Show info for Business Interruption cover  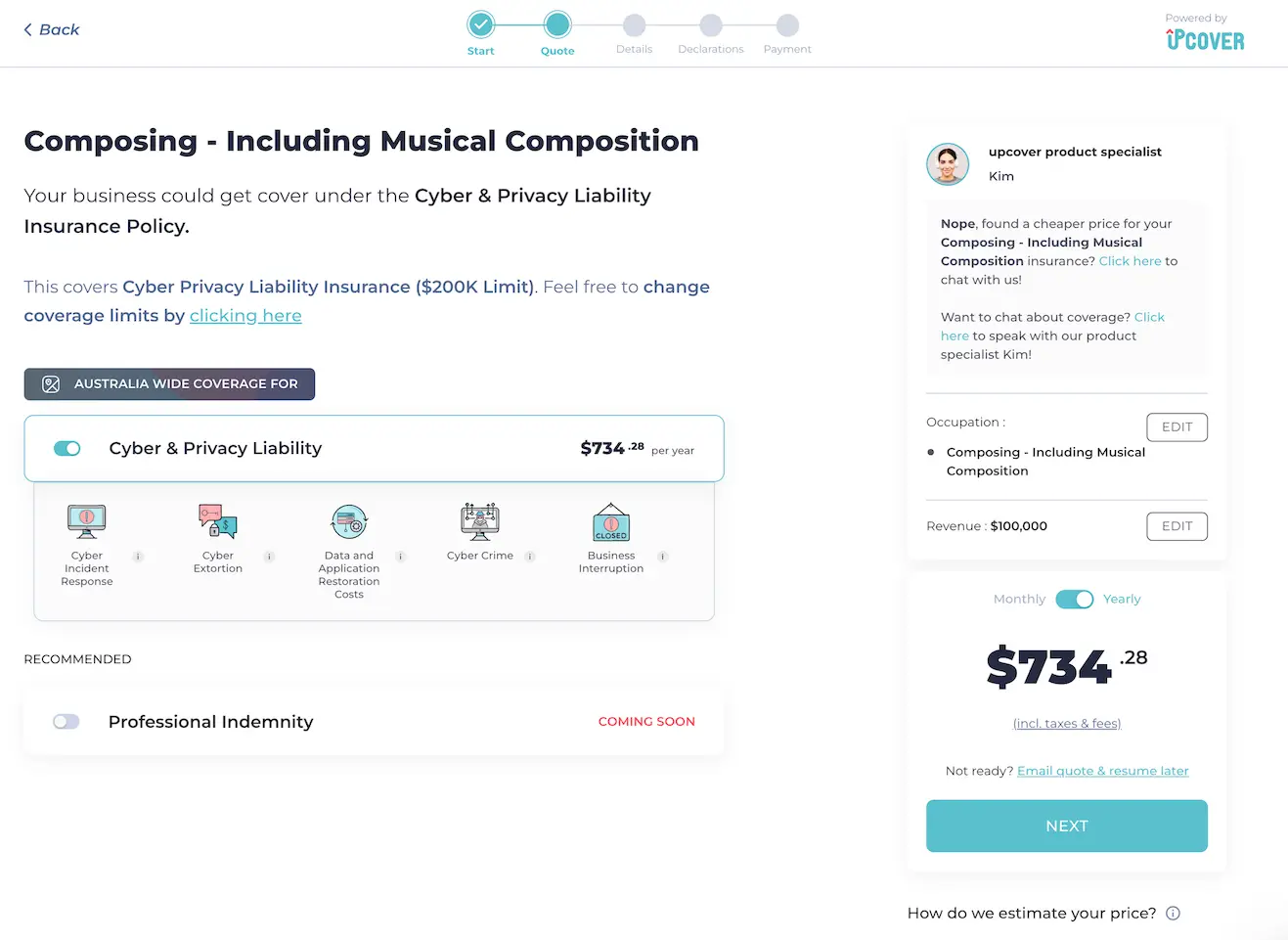(x=662, y=557)
